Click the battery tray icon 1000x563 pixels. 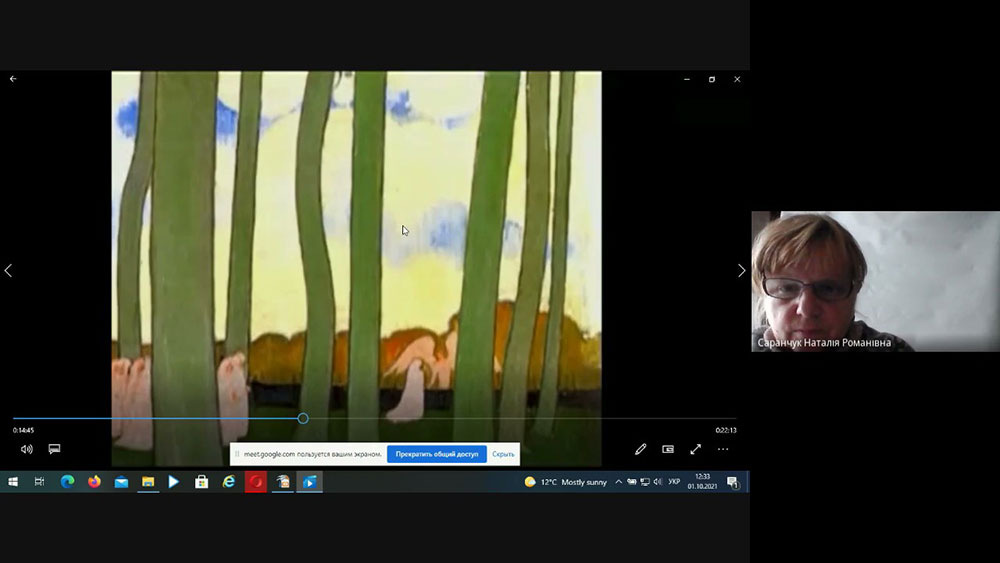(631, 482)
